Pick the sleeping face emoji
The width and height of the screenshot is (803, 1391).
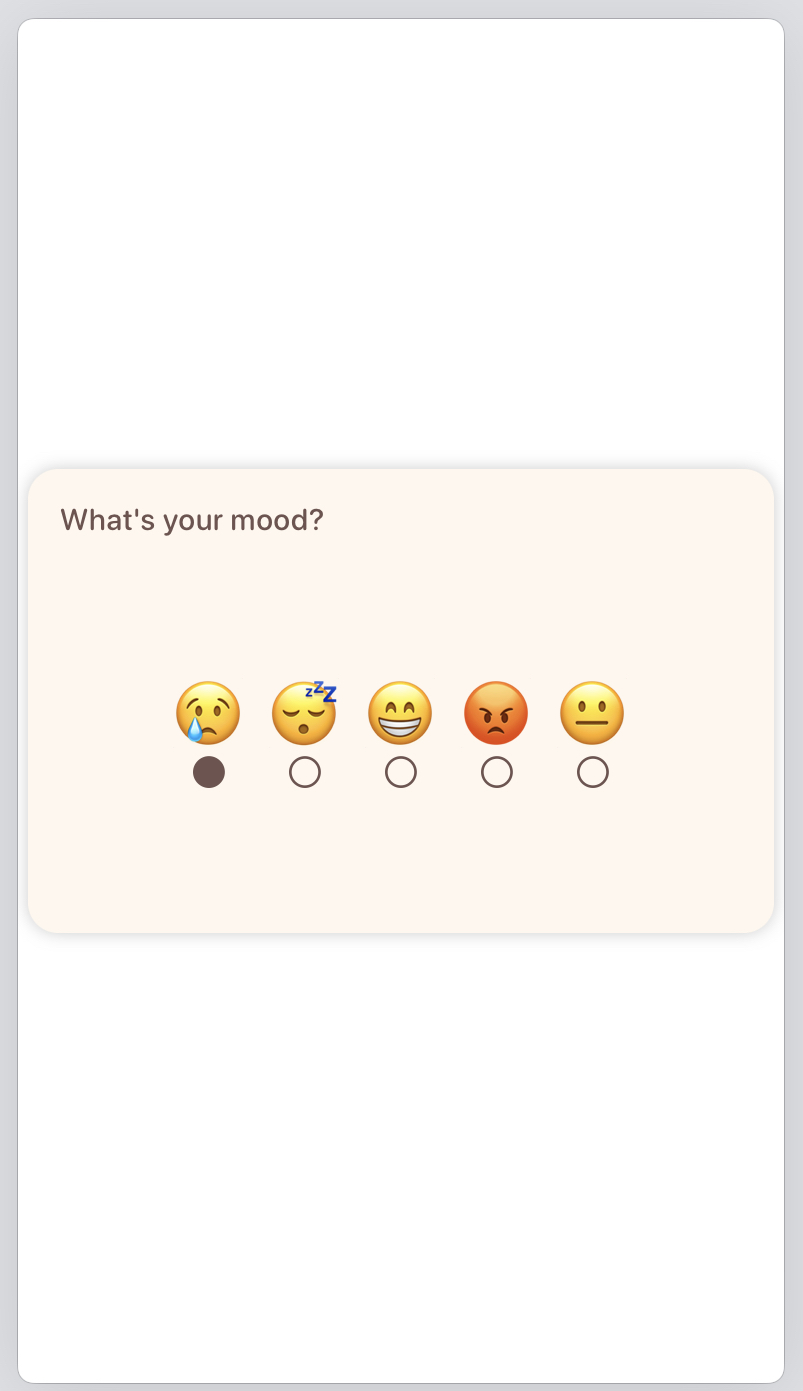coord(304,713)
